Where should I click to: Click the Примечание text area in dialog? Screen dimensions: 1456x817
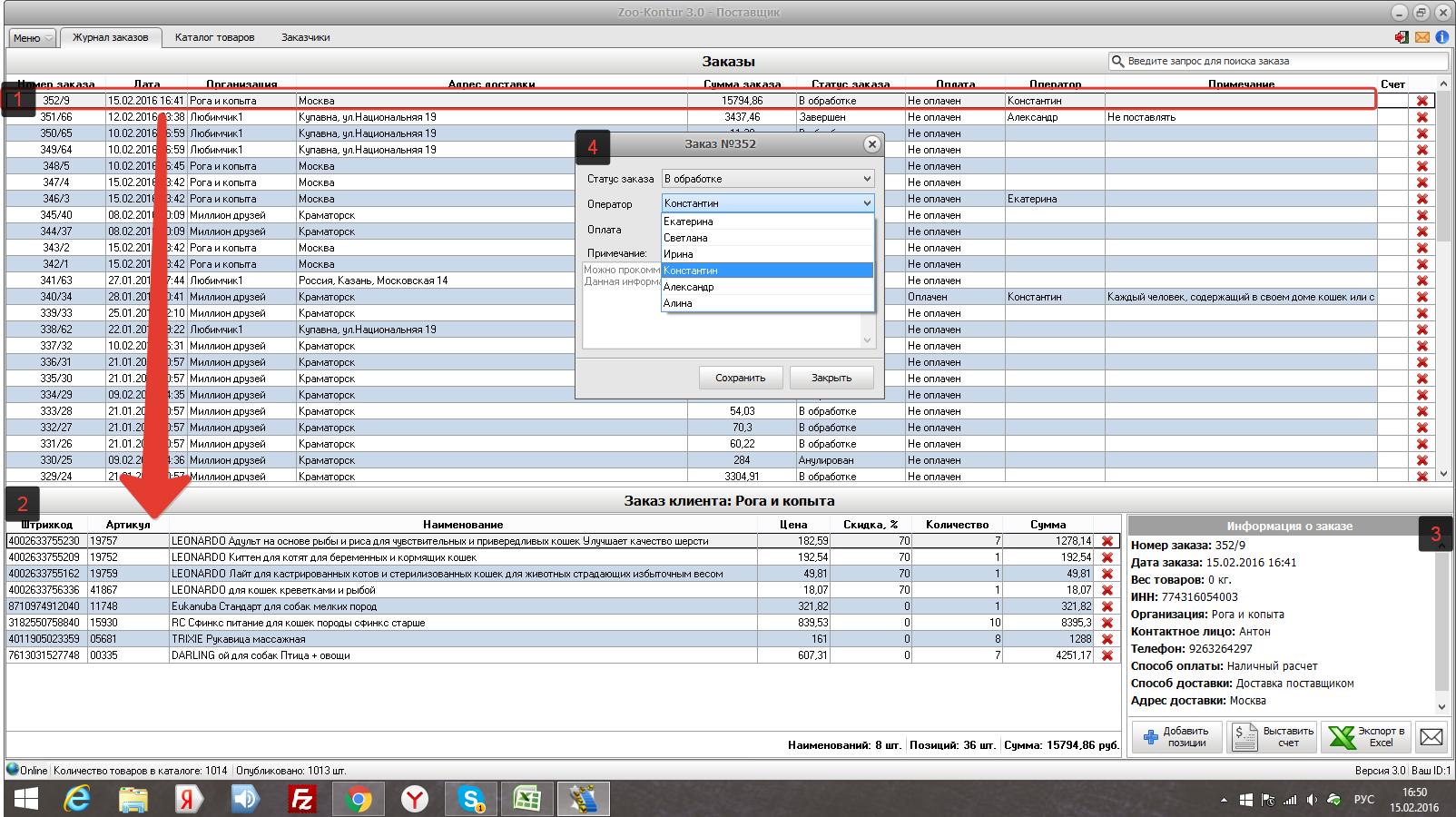729,305
